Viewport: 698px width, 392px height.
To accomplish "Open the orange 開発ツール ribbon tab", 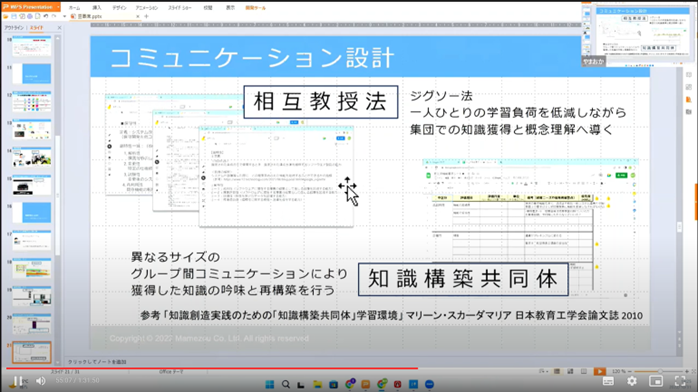I will pyautogui.click(x=256, y=8).
